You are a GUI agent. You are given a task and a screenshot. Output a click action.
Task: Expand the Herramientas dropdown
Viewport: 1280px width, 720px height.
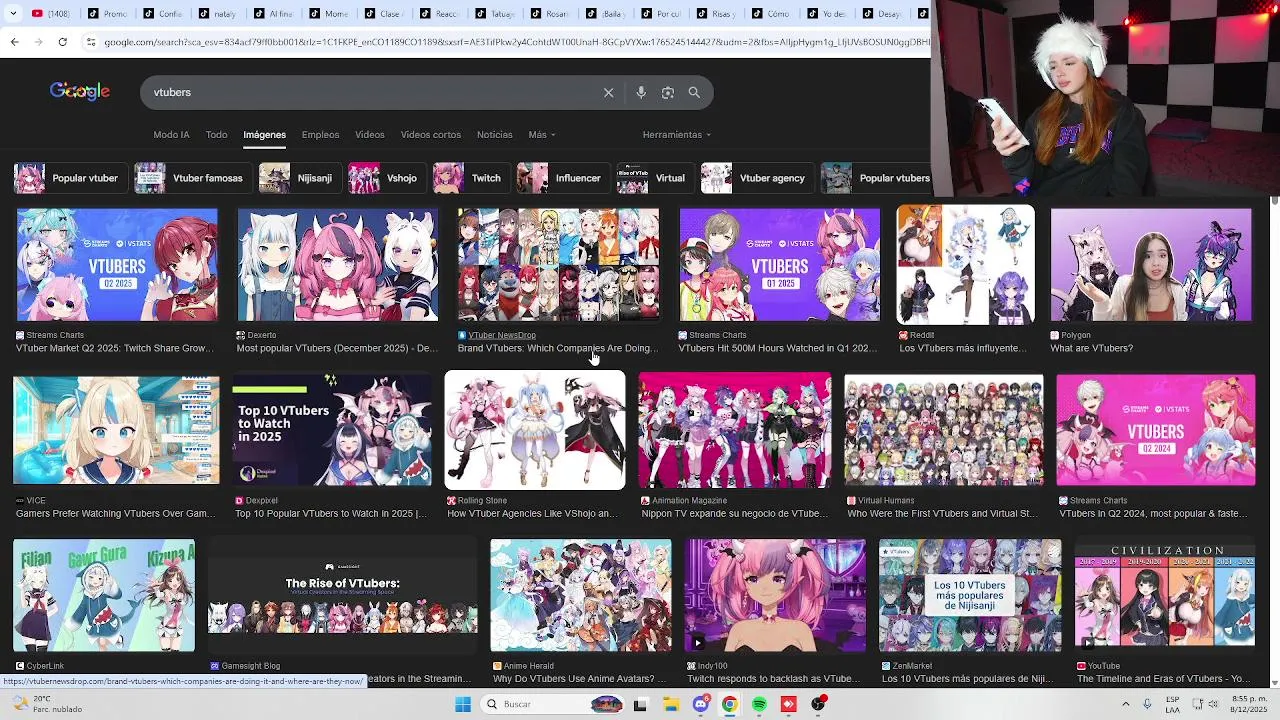pyautogui.click(x=677, y=134)
